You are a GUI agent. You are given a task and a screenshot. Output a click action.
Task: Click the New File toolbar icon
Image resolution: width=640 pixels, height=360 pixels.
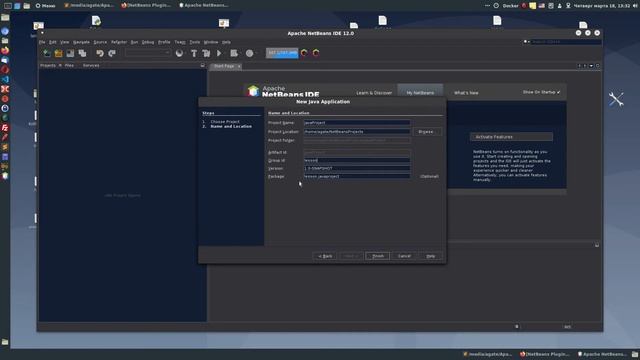click(47, 53)
